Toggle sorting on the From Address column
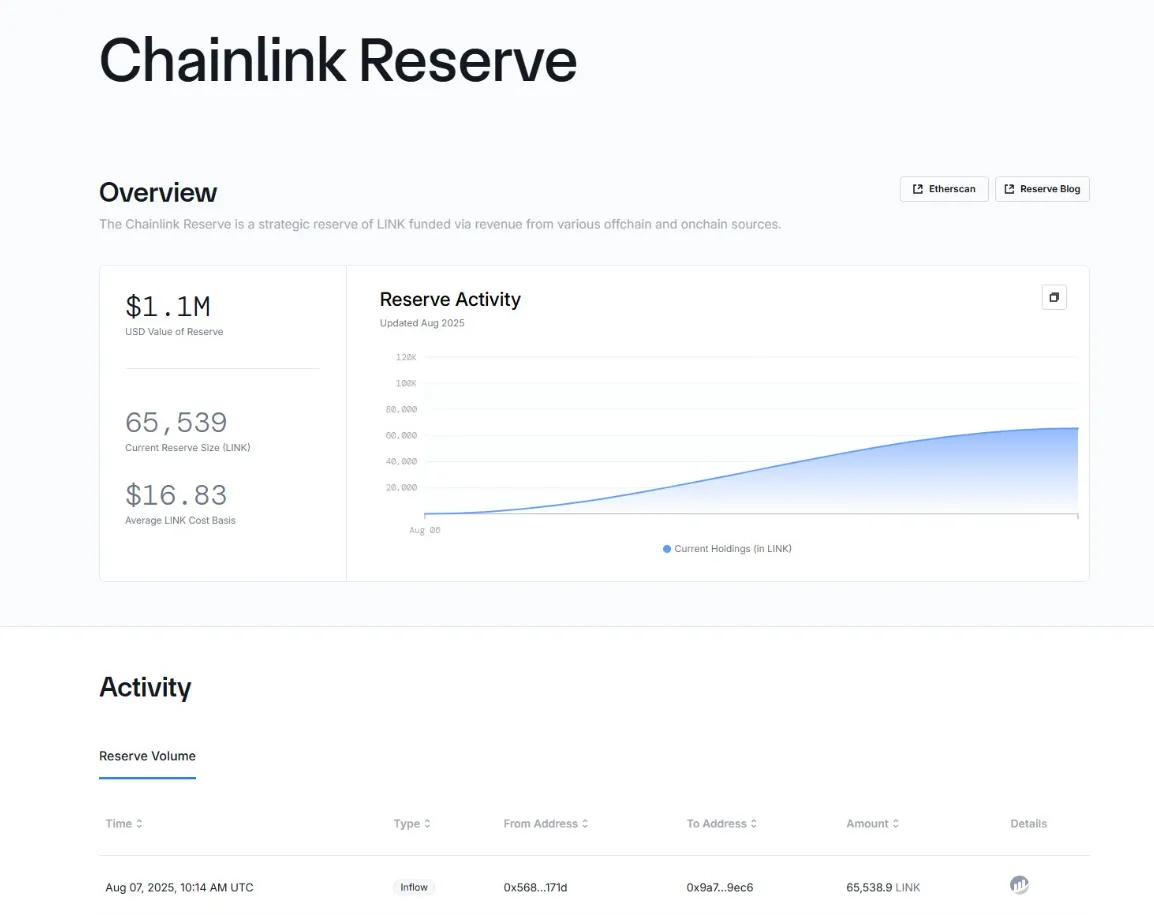Viewport: 1154px width, 915px height. 585,823
